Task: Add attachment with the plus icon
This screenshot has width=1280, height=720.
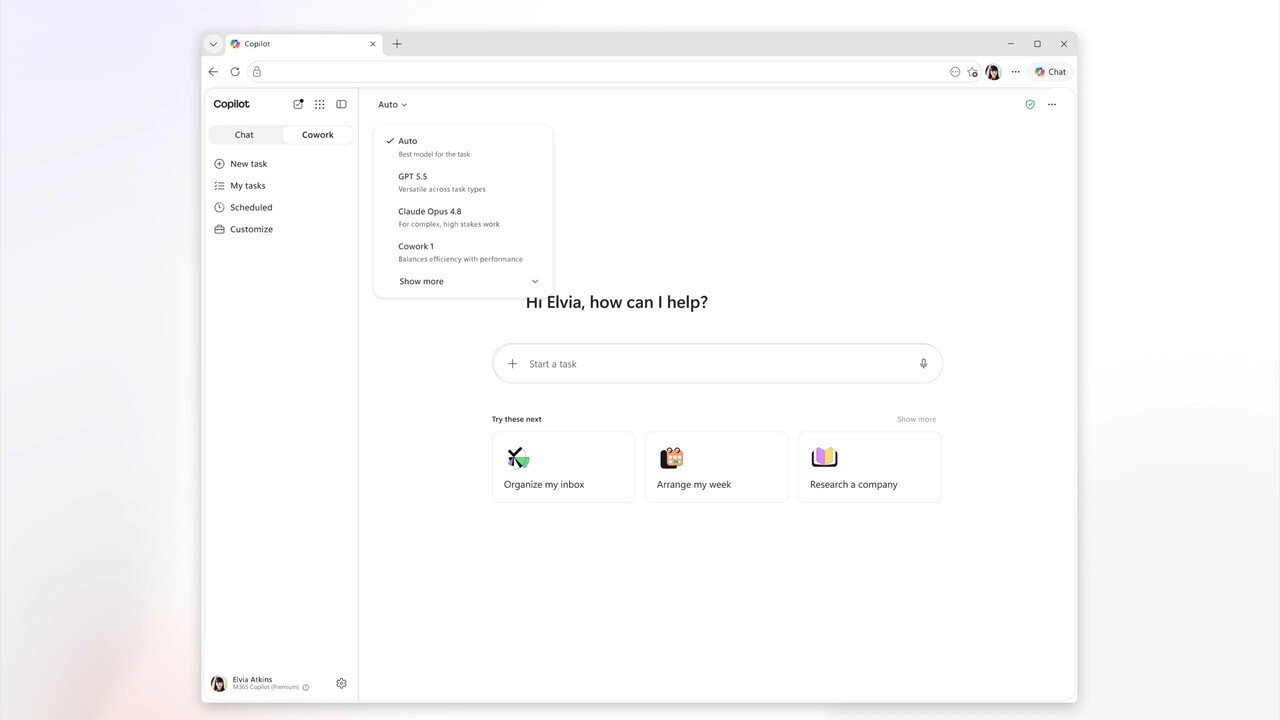Action: (513, 364)
